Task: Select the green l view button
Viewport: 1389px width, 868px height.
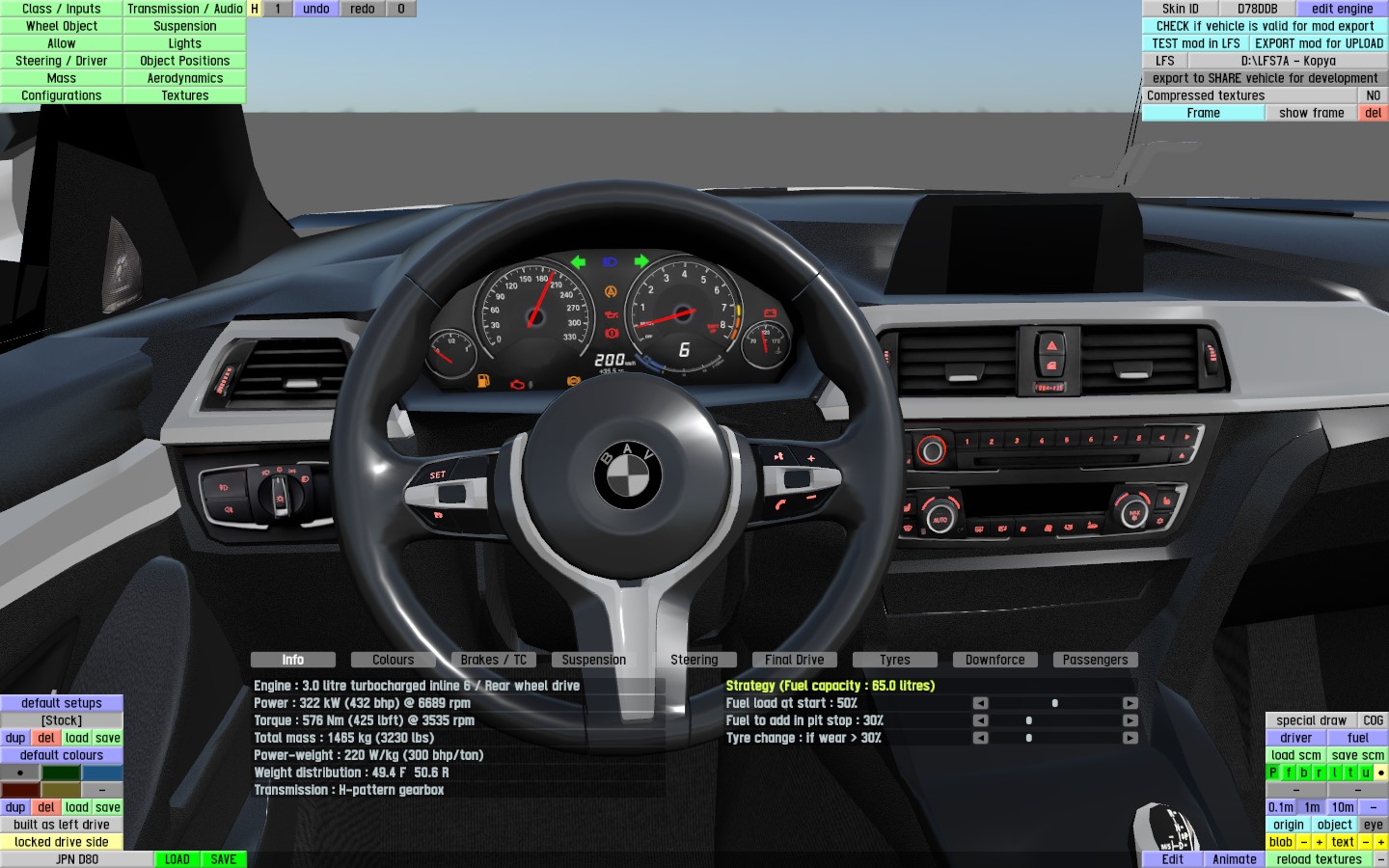Action: click(x=1335, y=773)
